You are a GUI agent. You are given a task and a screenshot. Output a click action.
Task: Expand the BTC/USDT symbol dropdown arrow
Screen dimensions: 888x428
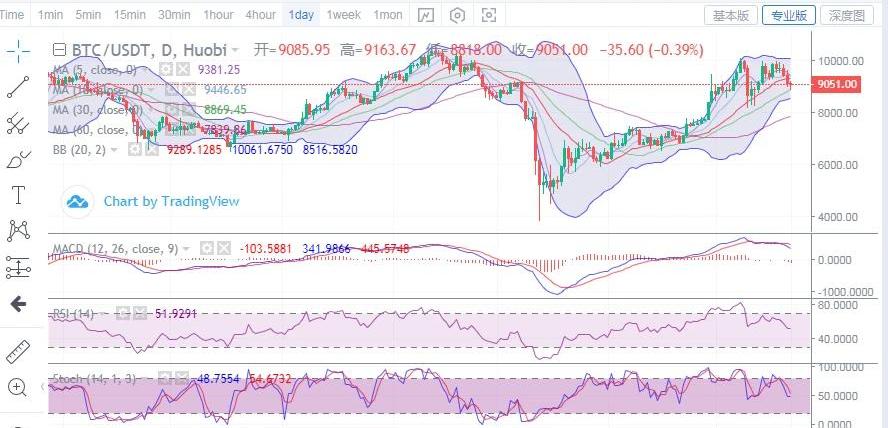[x=235, y=50]
